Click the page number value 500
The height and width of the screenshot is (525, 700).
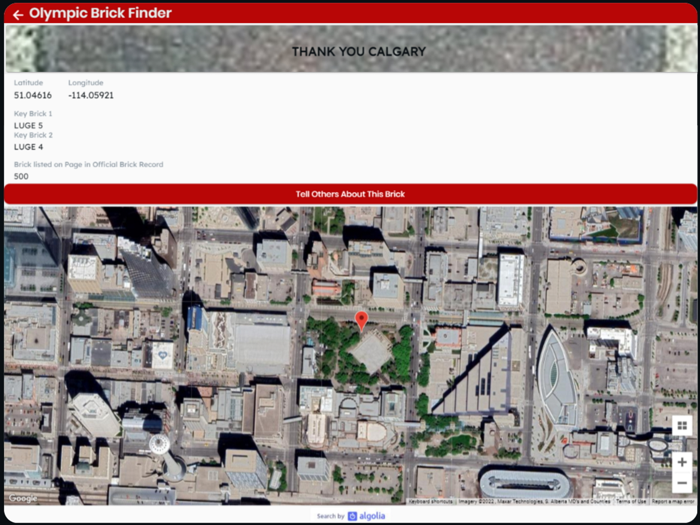pos(21,176)
